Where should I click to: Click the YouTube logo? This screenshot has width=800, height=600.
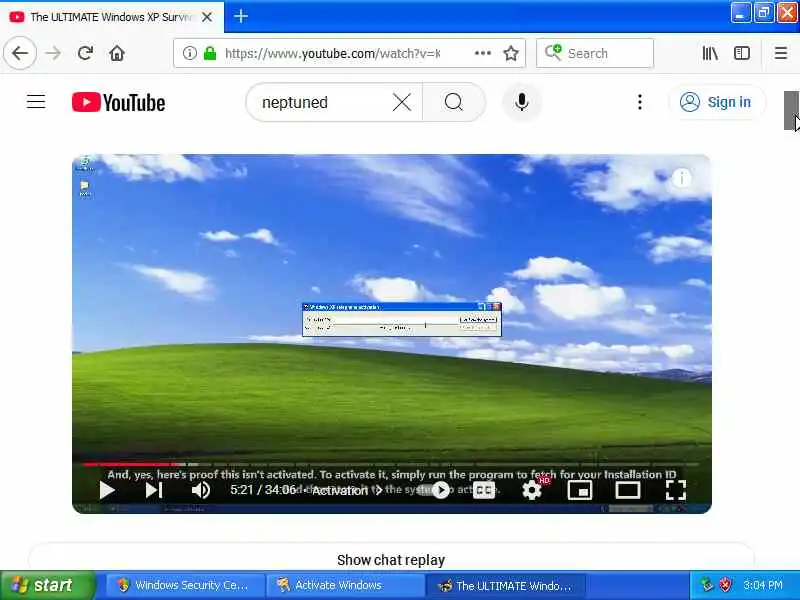[x=118, y=102]
